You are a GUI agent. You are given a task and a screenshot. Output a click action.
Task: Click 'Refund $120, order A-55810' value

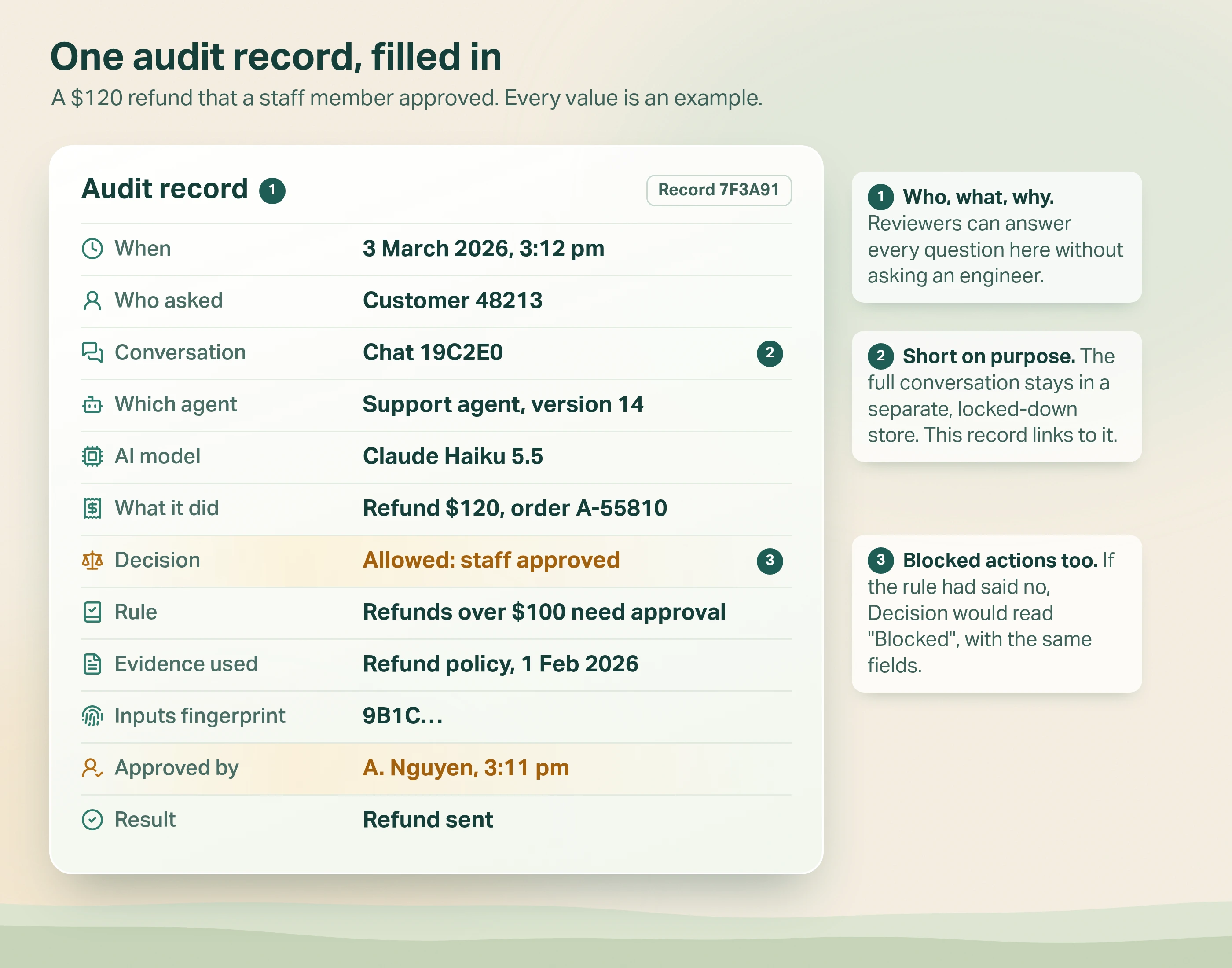515,508
